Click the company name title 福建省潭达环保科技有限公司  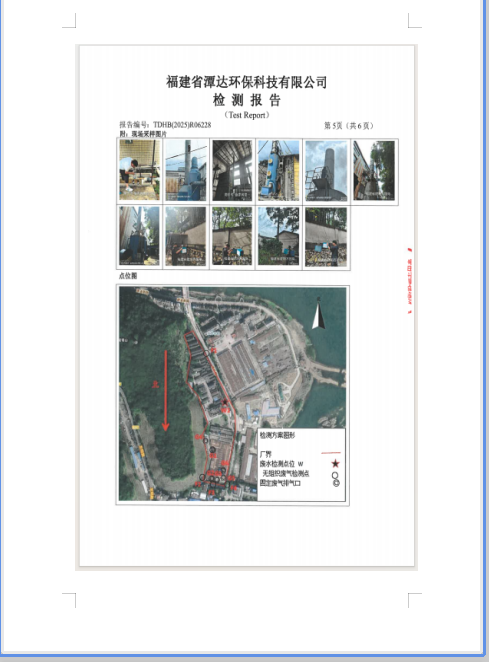coord(247,81)
